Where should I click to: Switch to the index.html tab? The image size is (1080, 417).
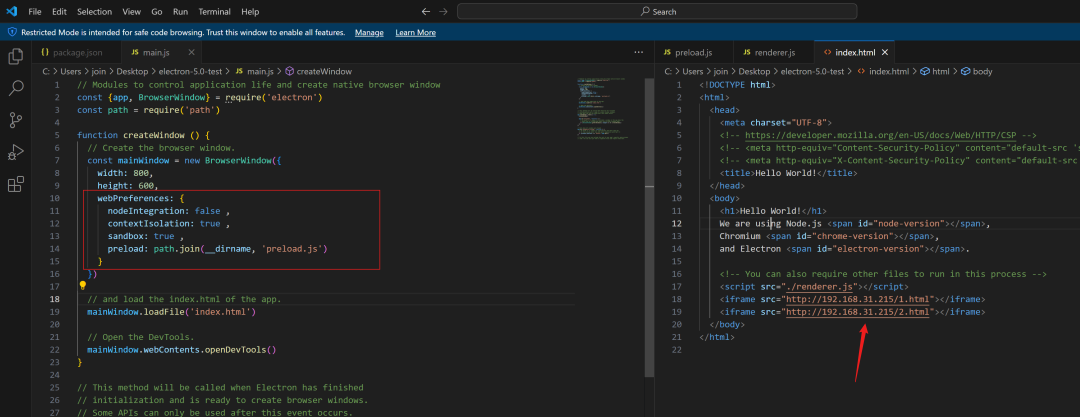[x=855, y=52]
